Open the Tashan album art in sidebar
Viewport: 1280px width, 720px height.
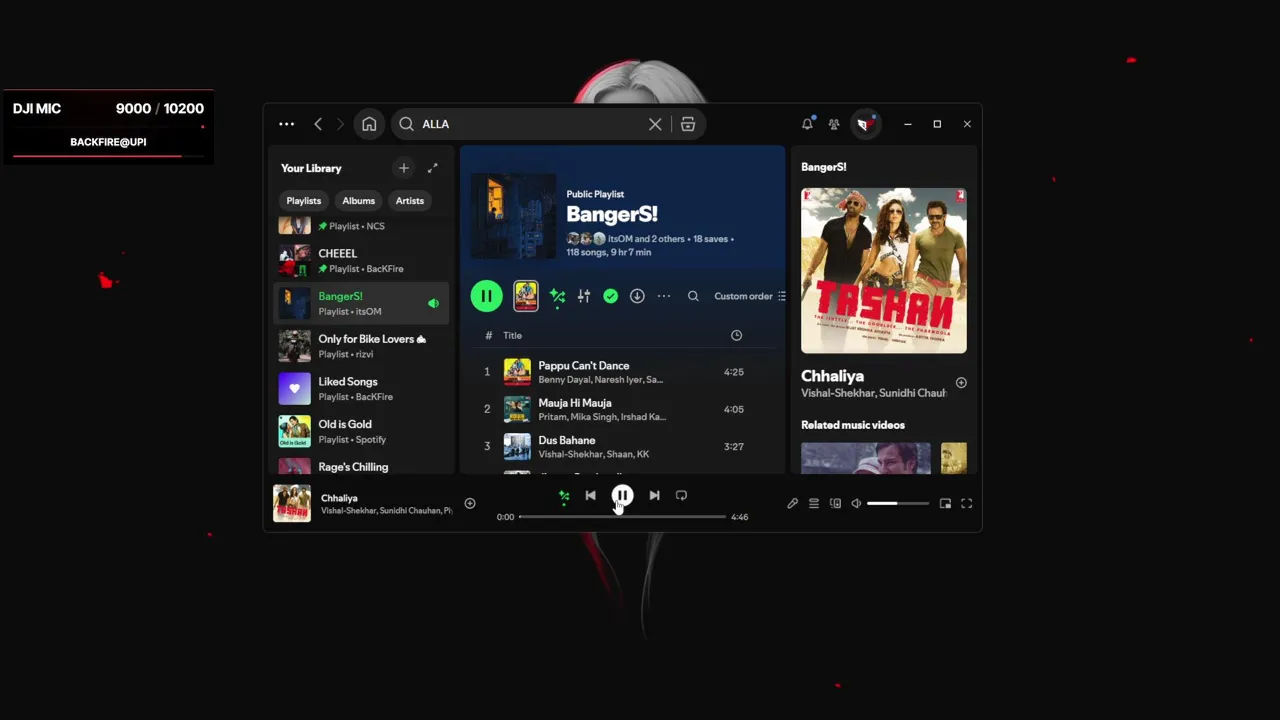coord(884,270)
